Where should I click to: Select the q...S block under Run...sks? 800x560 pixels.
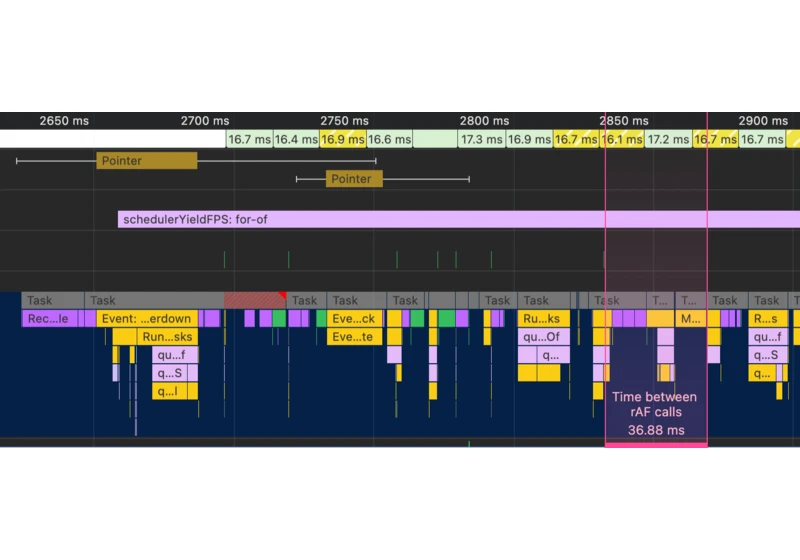coord(170,373)
